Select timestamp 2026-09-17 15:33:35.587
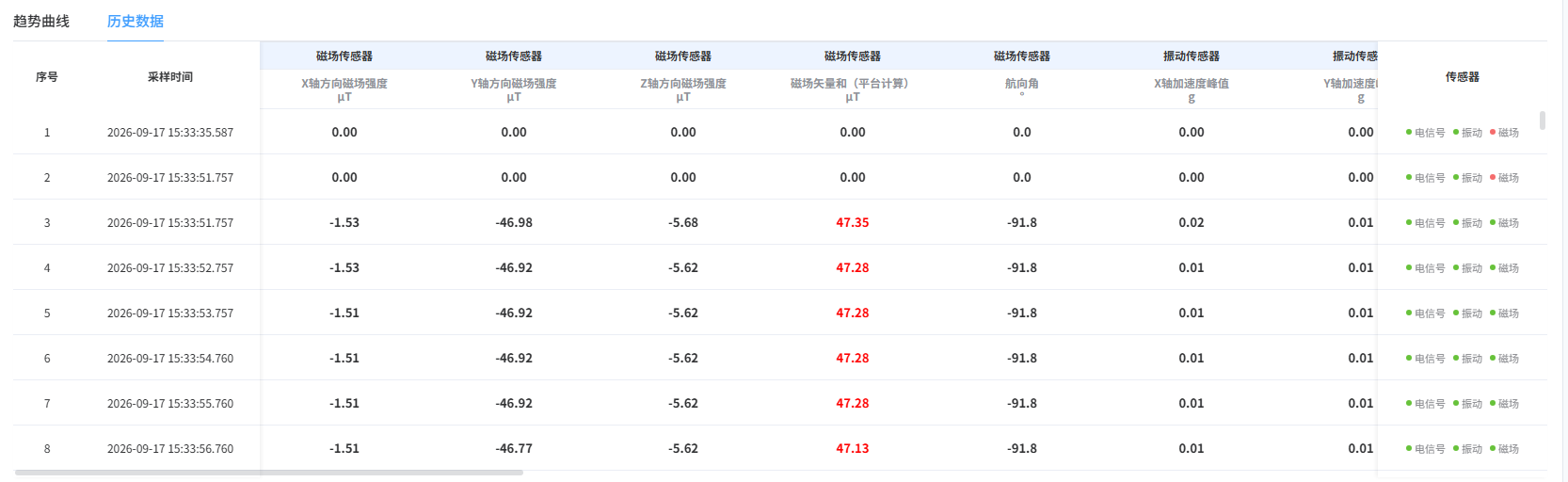This screenshot has width=1568, height=482. 170,133
